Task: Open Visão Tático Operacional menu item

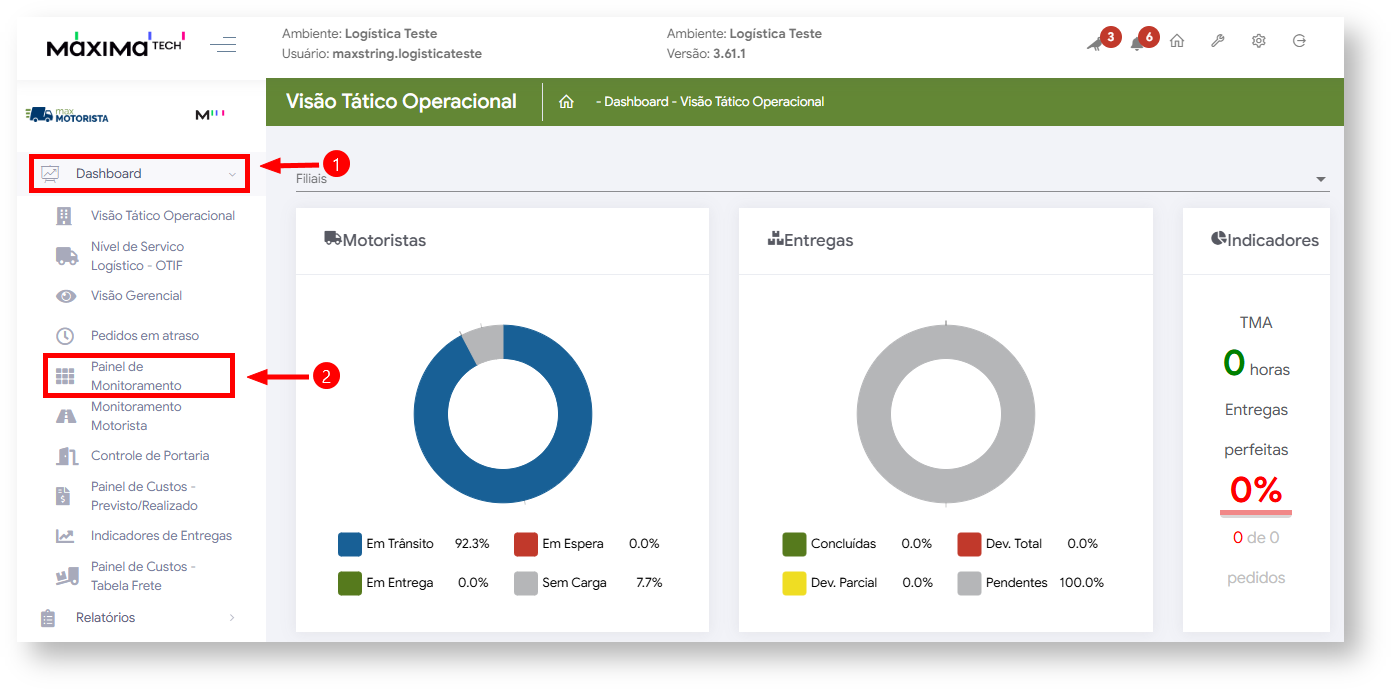Action: 162,216
